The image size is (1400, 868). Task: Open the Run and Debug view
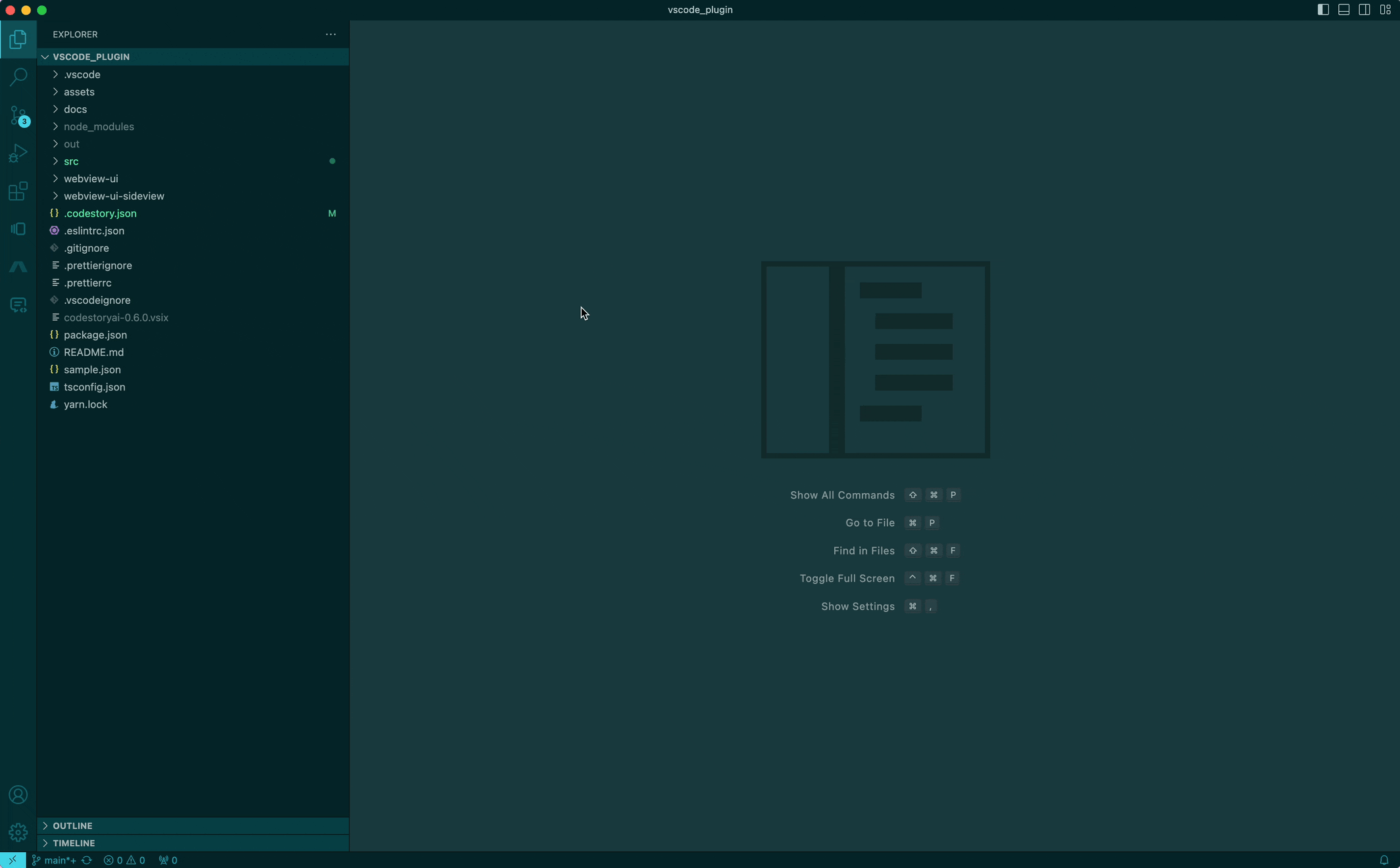[18, 153]
